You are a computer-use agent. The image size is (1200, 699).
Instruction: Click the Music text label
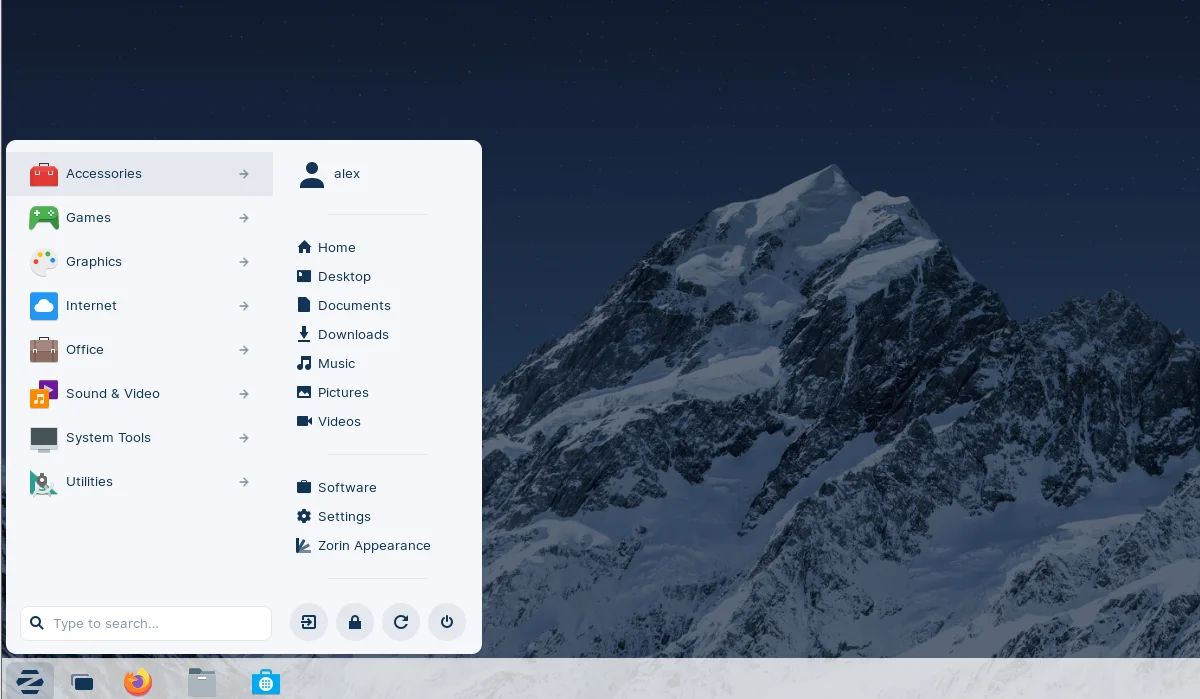(336, 364)
